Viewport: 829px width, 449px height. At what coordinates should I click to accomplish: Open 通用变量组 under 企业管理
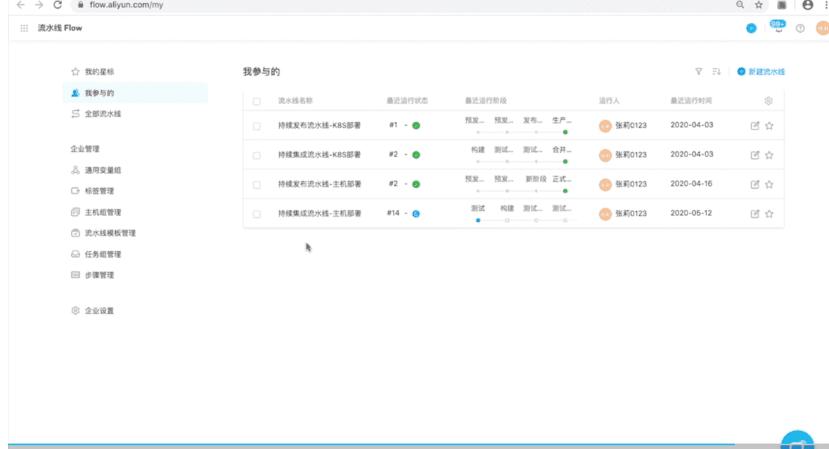pos(103,170)
